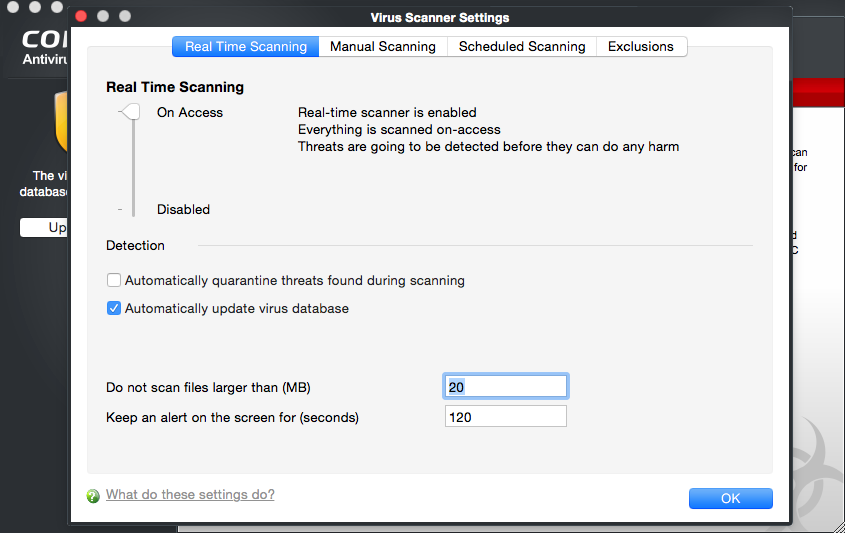The width and height of the screenshot is (845, 533).
Task: Close the Virus Scanner Settings dialog
Action: pos(81,16)
